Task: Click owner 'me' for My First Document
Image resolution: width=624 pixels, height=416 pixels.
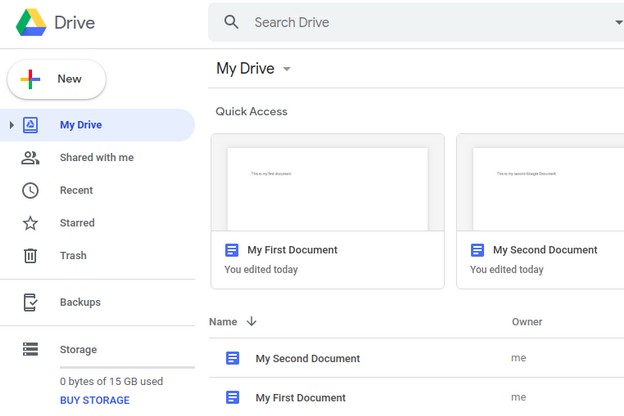Action: (x=519, y=397)
